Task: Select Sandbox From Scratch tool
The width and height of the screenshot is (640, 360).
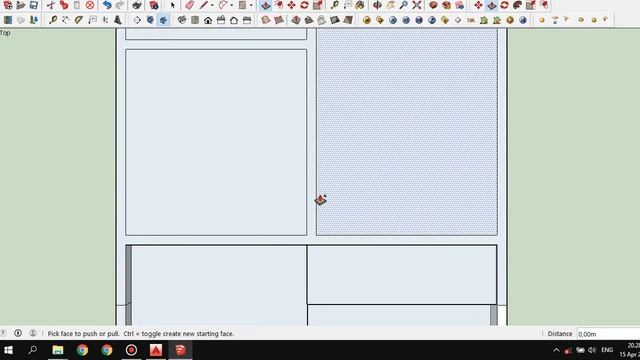Action: click(279, 20)
